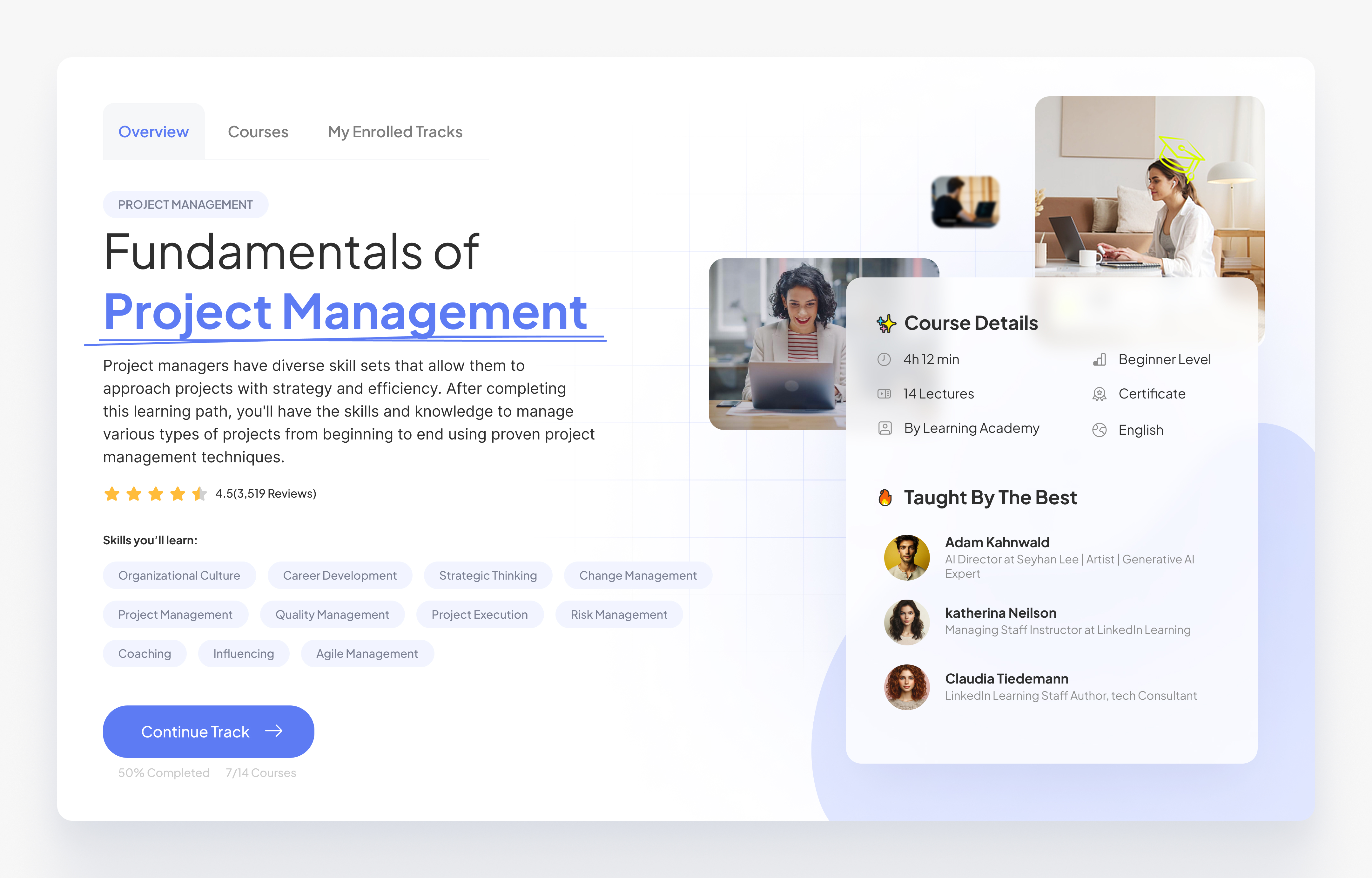Select the Influencing skill chip
1372x878 pixels.
point(243,653)
